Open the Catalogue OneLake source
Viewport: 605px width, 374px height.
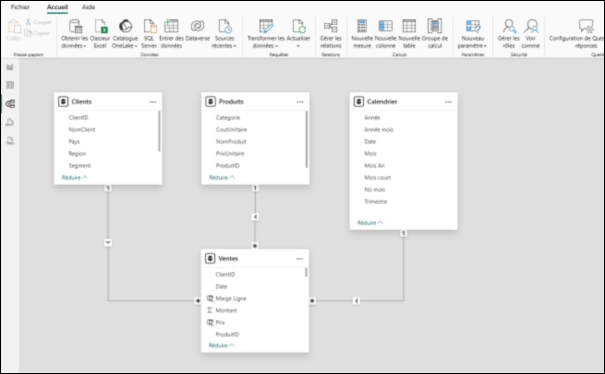(x=125, y=34)
